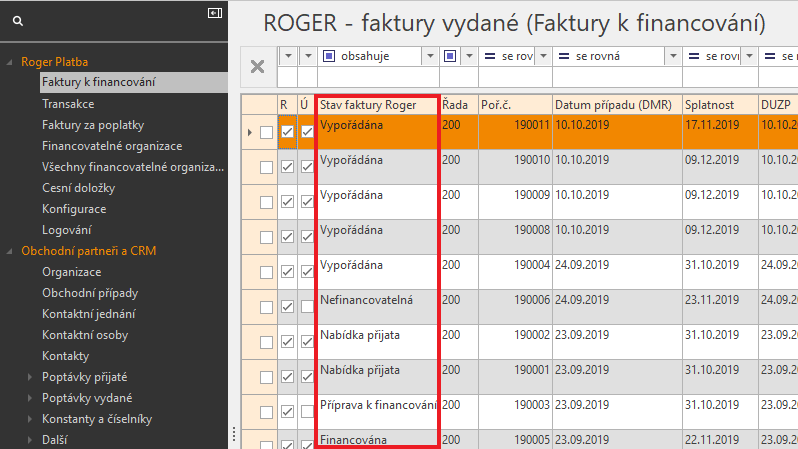
Task: Open filter operator icon for Stav faktury
Action: click(329, 56)
